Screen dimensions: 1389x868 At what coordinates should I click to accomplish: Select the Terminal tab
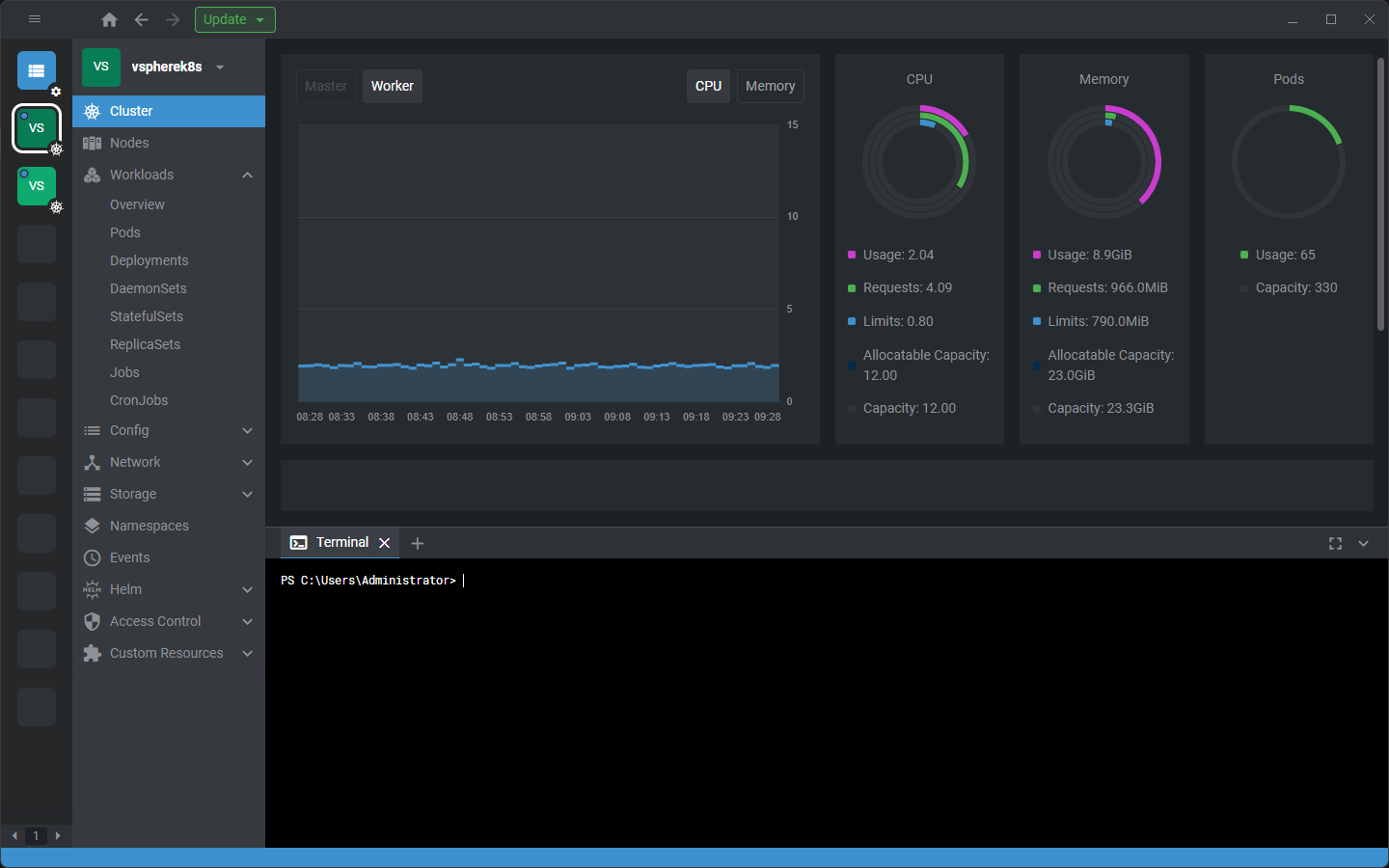tap(341, 543)
